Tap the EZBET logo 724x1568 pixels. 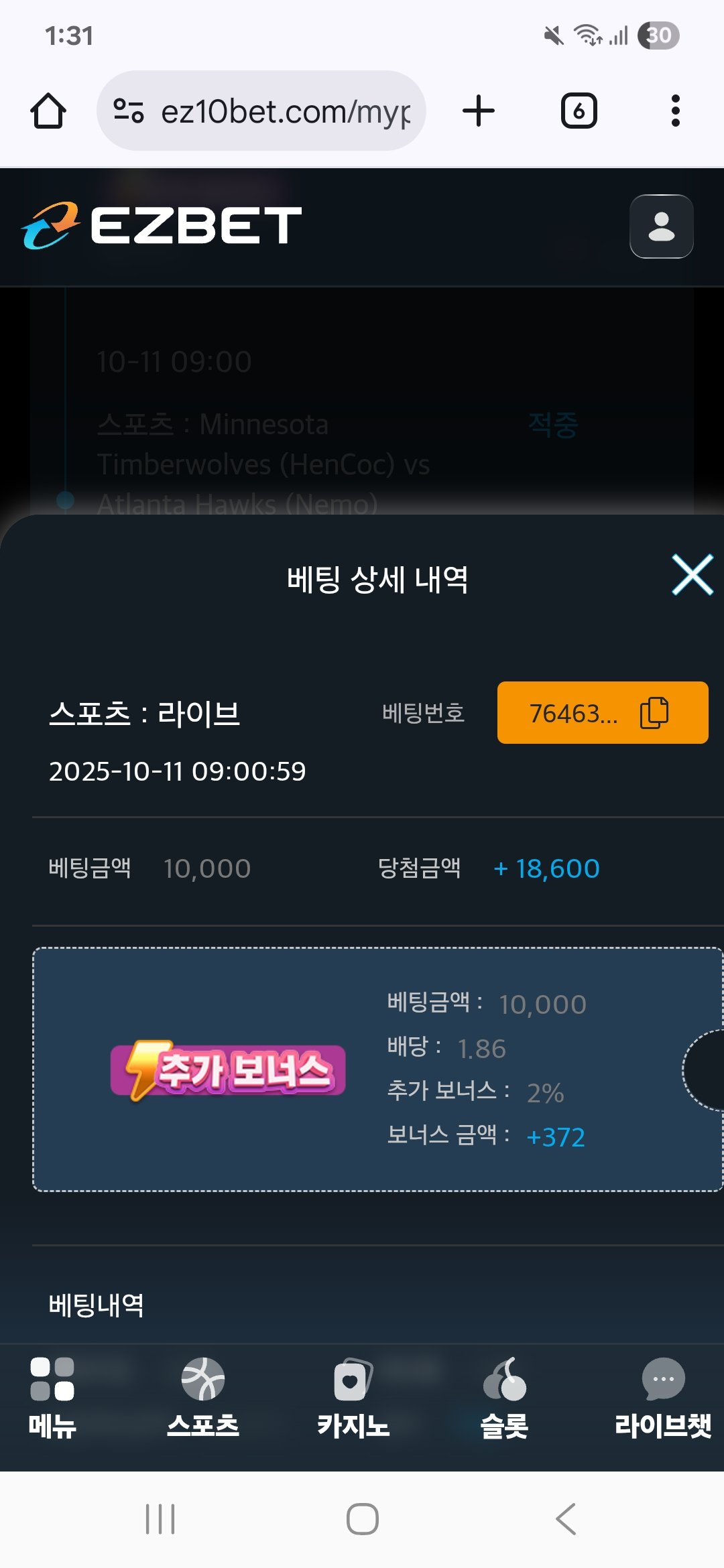(x=162, y=225)
